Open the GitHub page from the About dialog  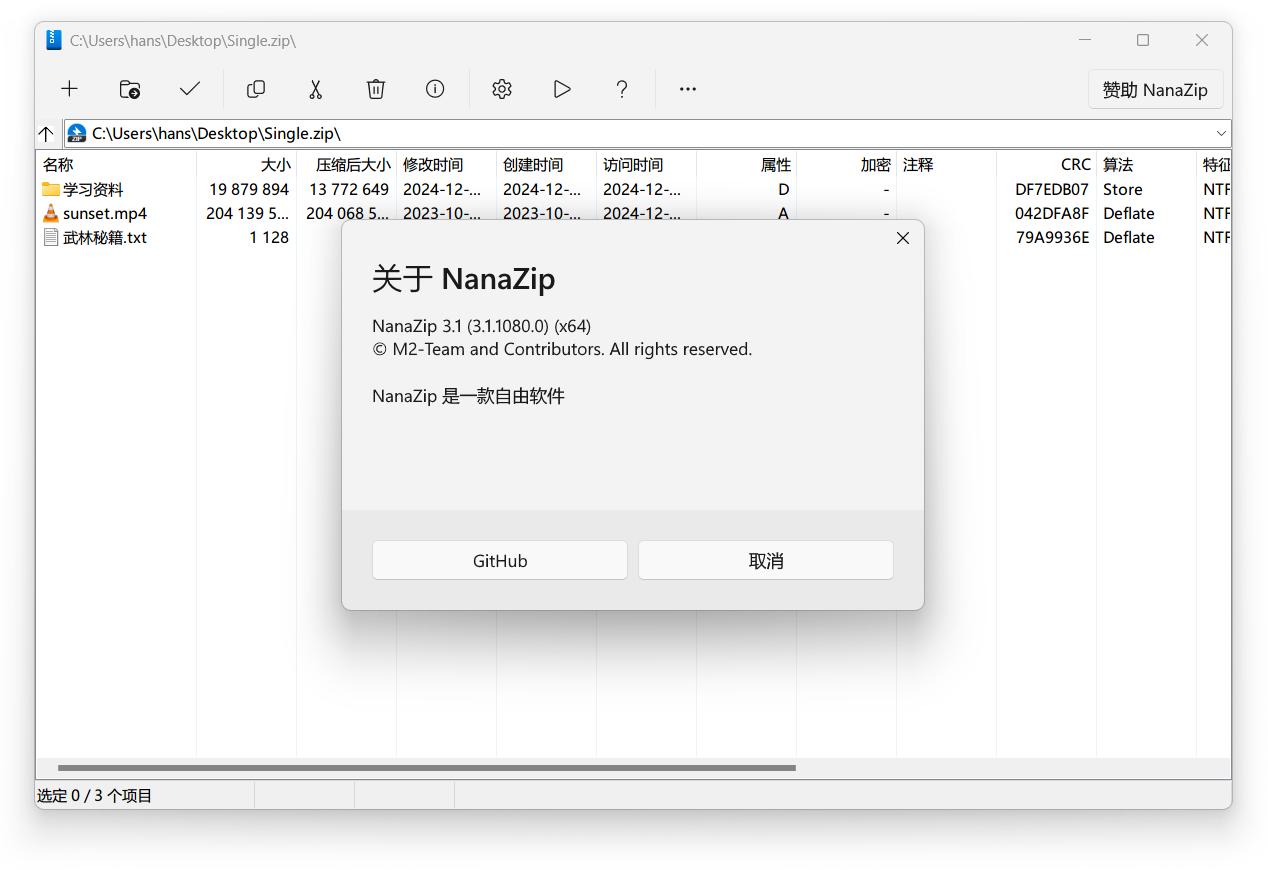(x=499, y=560)
